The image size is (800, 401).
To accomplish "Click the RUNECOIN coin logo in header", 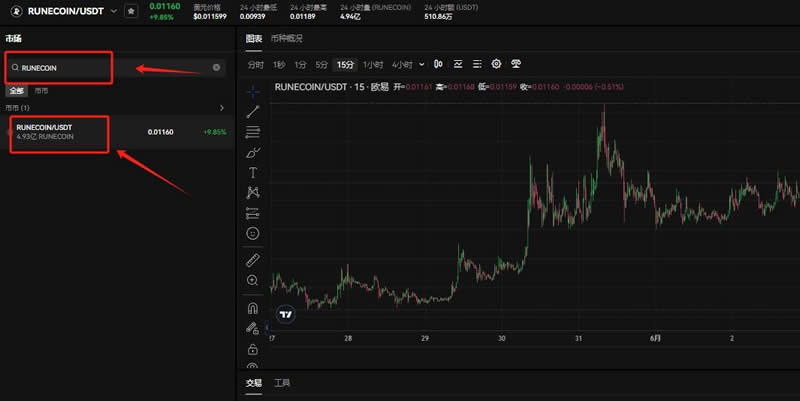I will click(x=16, y=11).
